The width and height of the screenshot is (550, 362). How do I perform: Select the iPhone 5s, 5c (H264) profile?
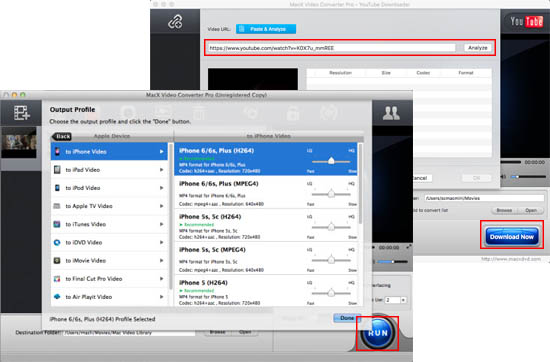coord(266,226)
